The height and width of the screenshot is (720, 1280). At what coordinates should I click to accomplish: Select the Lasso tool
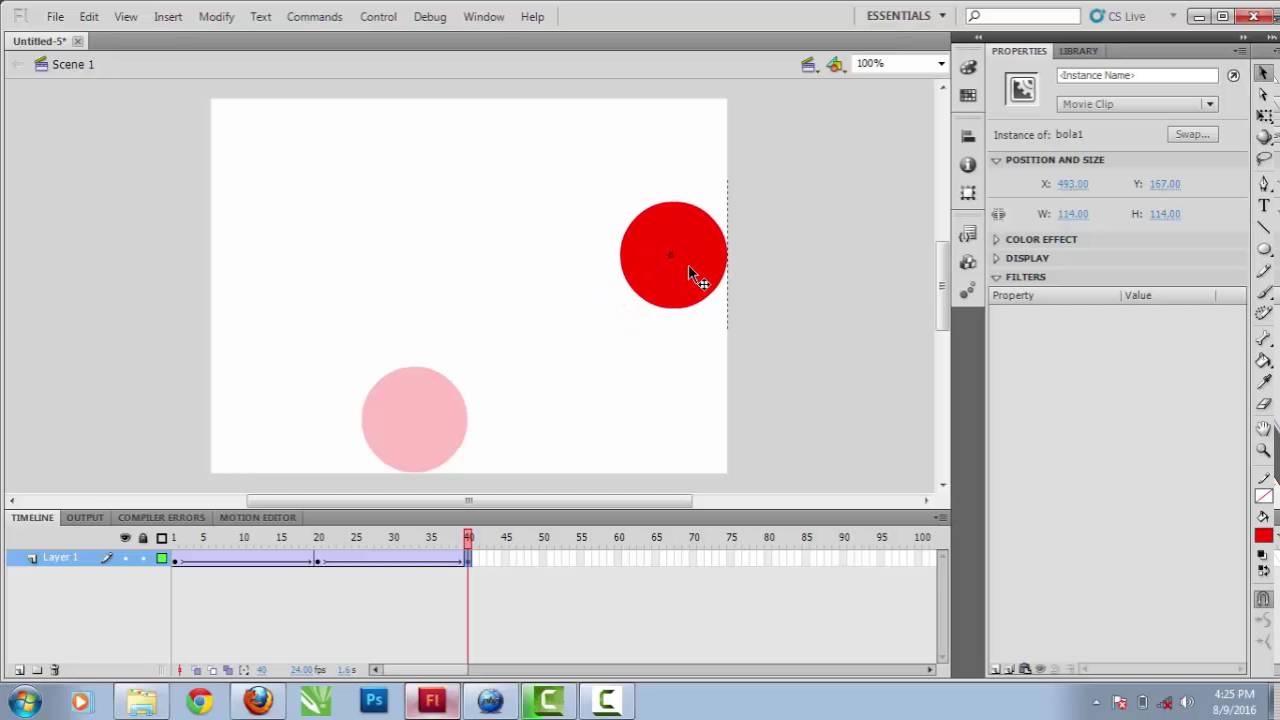1264,159
